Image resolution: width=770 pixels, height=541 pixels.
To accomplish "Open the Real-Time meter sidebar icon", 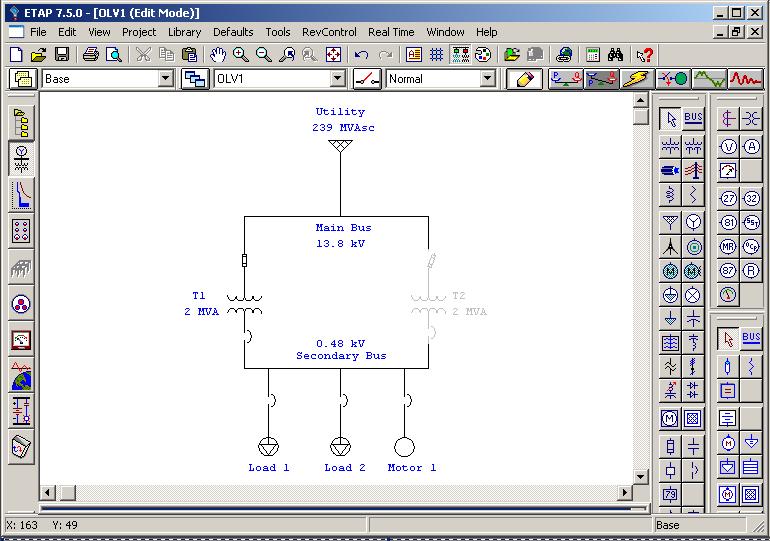I will point(21,340).
